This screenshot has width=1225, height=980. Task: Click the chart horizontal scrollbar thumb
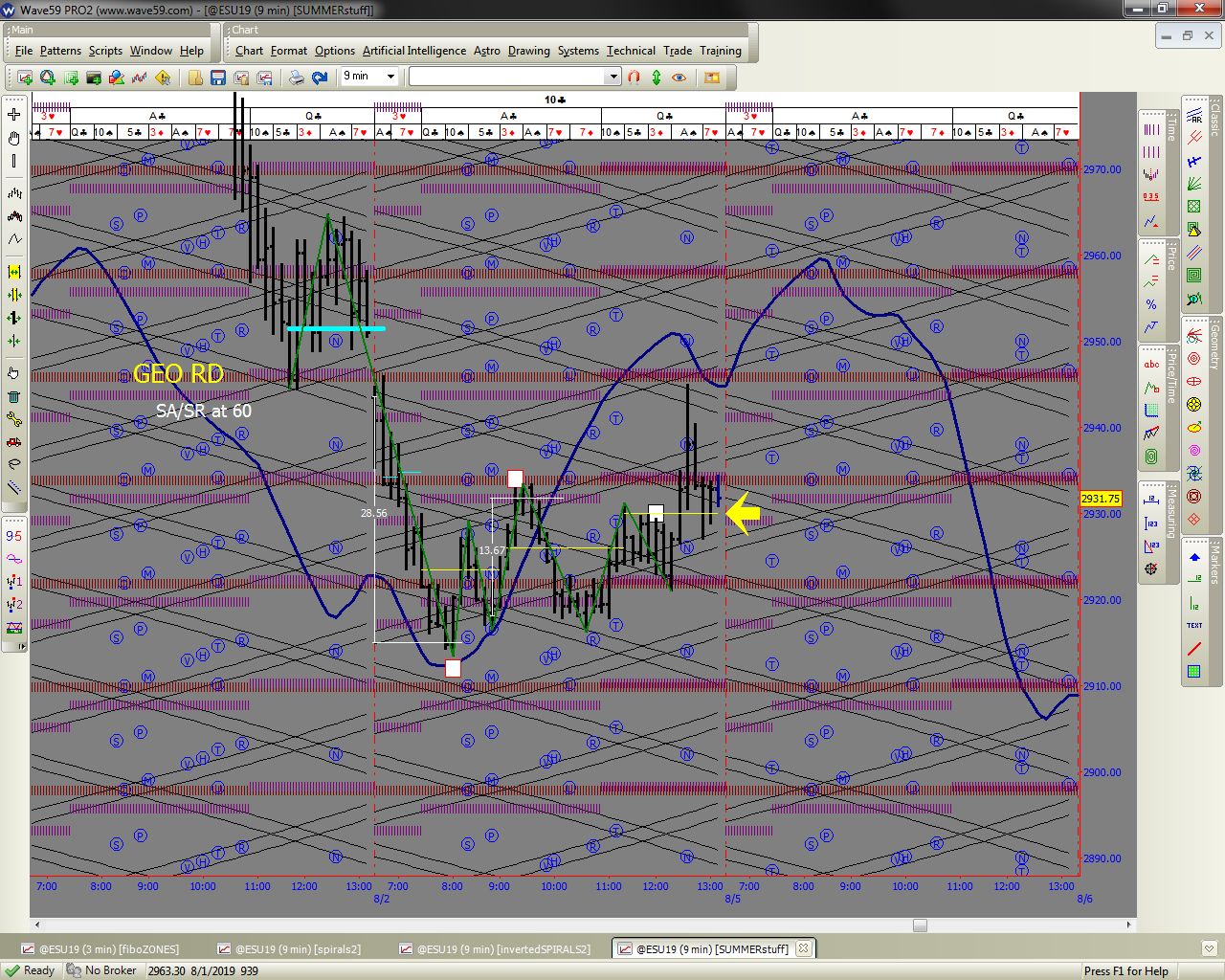pyautogui.click(x=920, y=925)
